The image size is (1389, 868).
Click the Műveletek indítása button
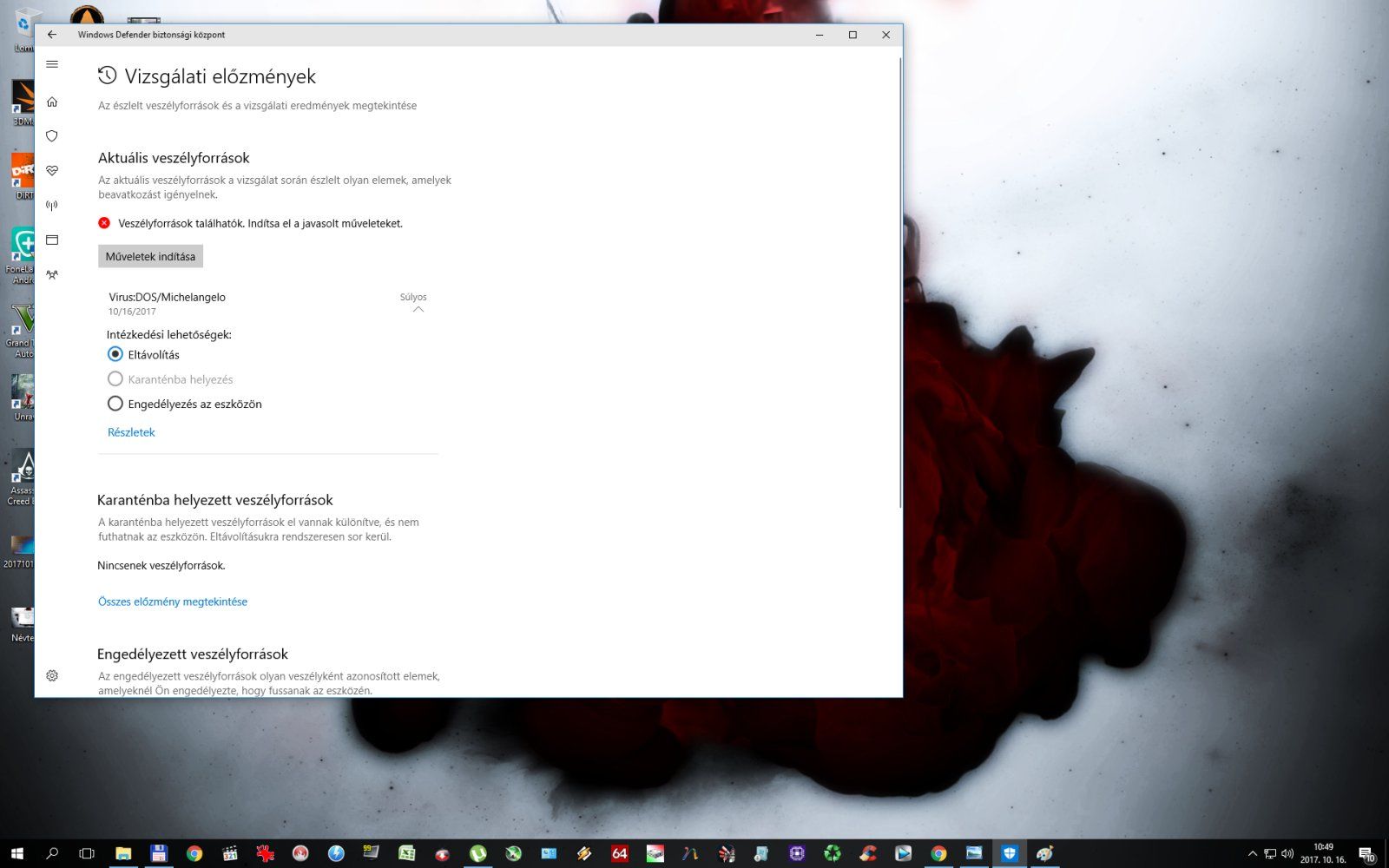pos(150,256)
